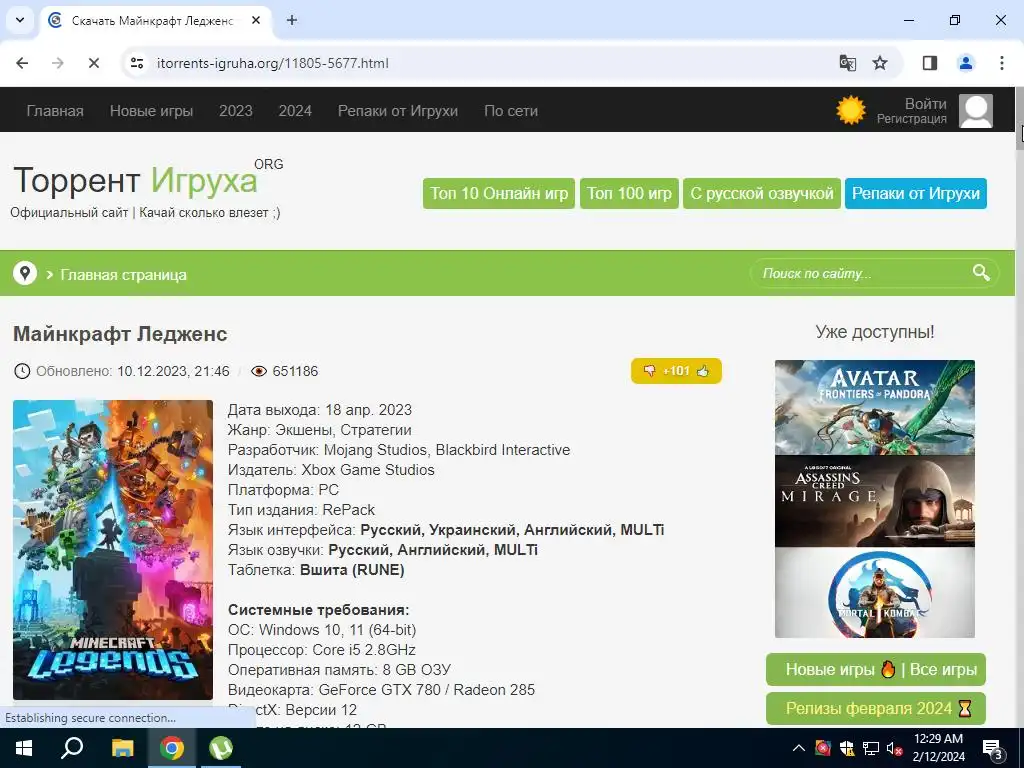Click Топ 10 Онлайн игр button
1024x768 pixels.
(x=499, y=193)
